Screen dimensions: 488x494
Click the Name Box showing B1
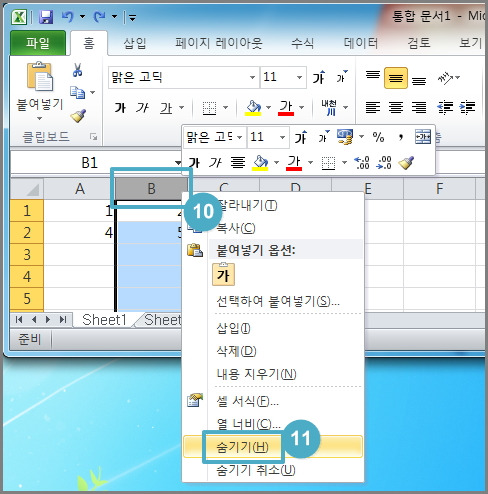(x=90, y=163)
